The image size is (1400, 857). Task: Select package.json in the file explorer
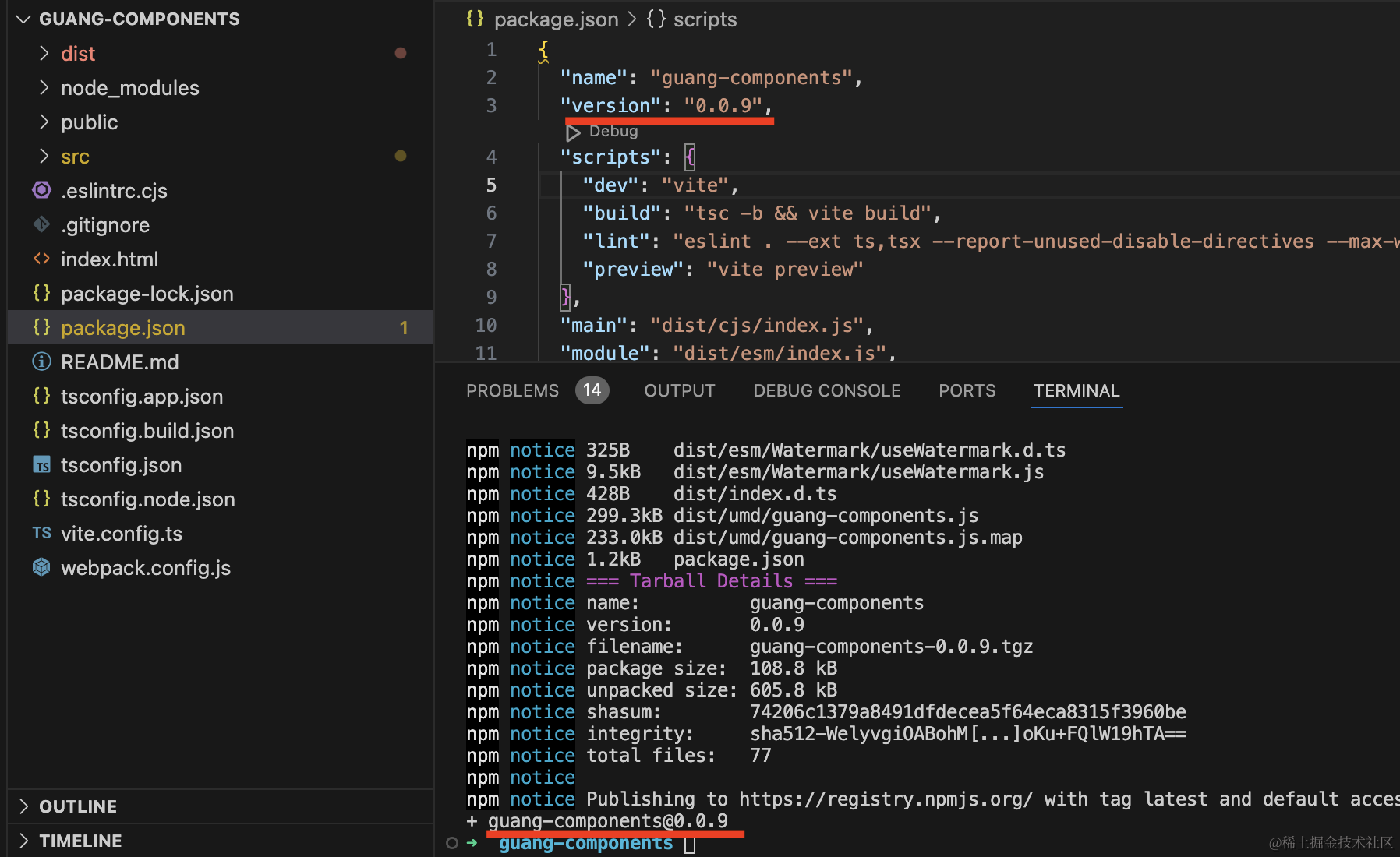coord(123,328)
